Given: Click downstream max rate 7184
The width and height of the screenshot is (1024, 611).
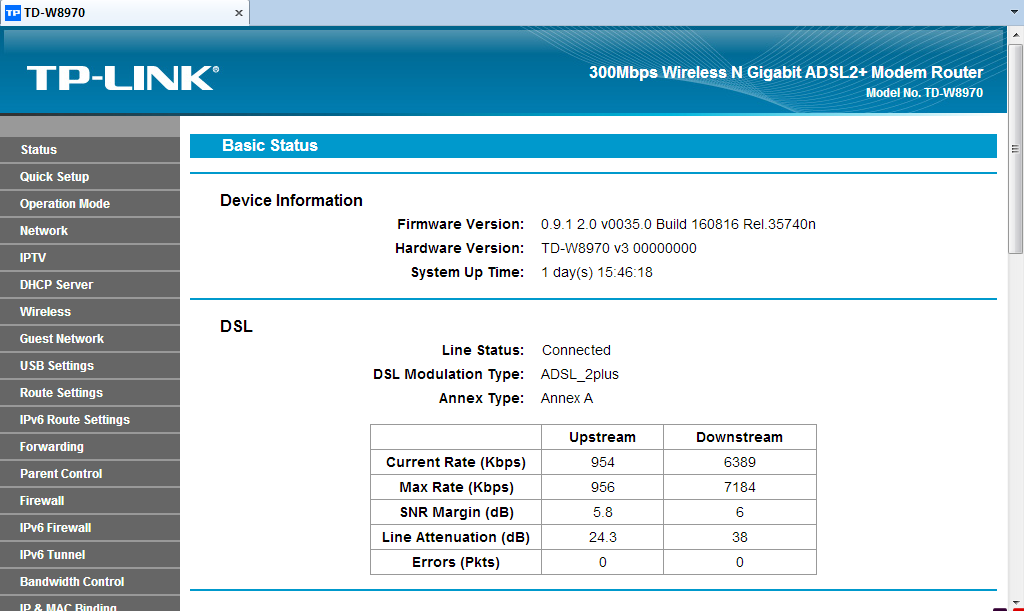Looking at the screenshot, I should 739,488.
